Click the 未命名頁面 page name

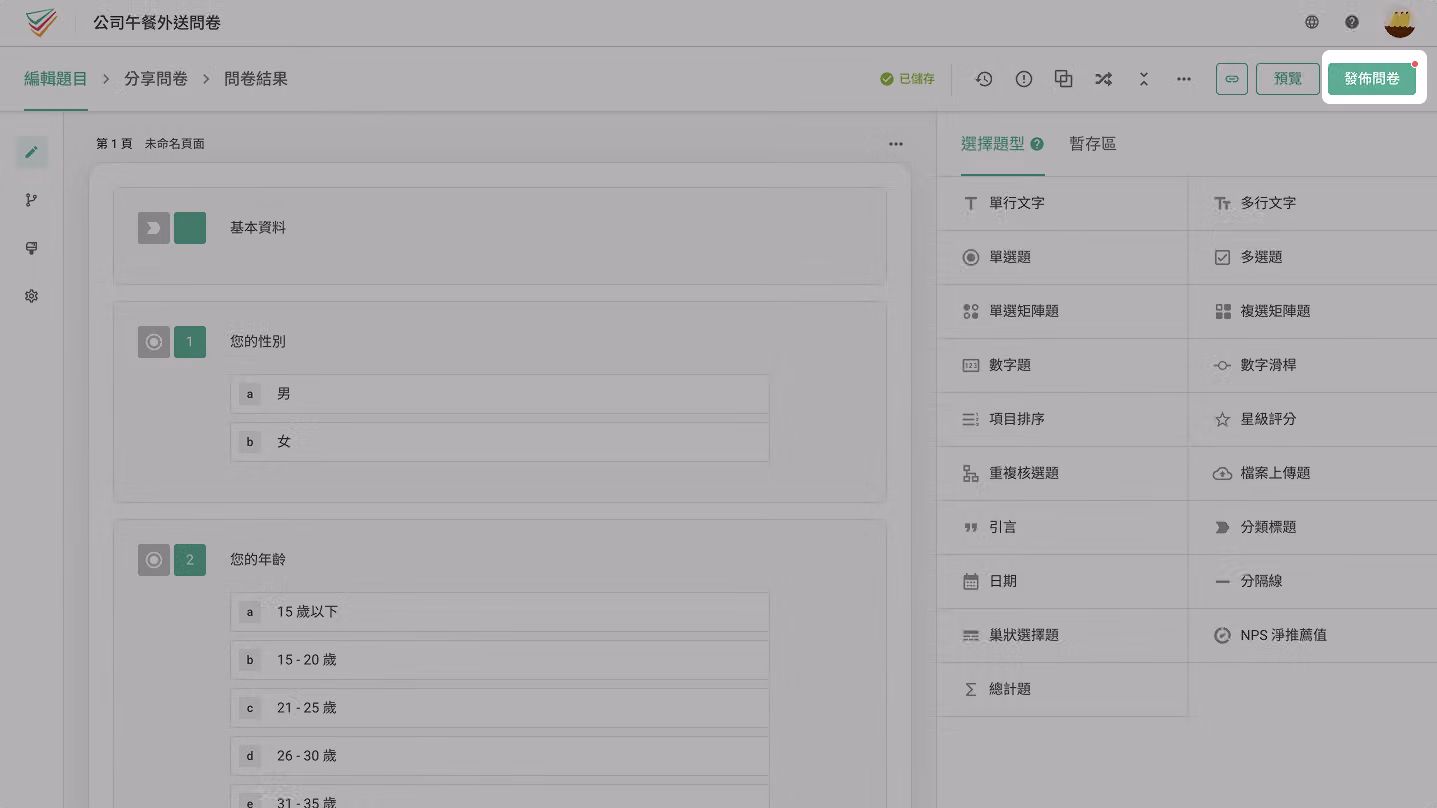(x=175, y=144)
